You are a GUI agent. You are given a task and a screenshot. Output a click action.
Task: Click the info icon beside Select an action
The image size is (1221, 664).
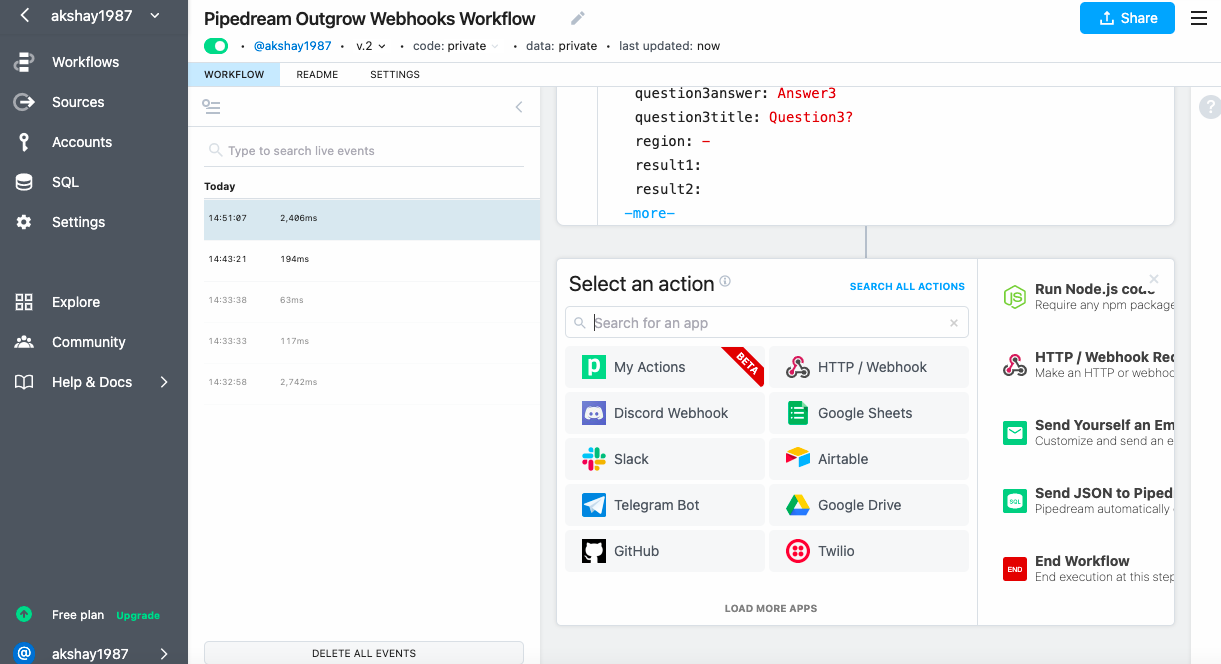725,282
